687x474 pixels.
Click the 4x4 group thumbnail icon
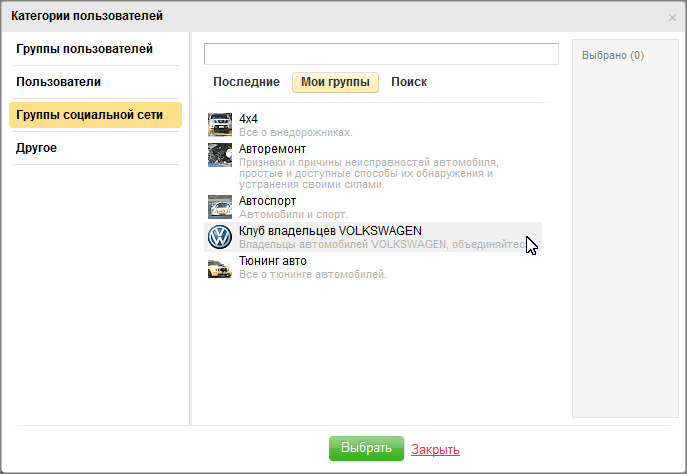click(219, 124)
